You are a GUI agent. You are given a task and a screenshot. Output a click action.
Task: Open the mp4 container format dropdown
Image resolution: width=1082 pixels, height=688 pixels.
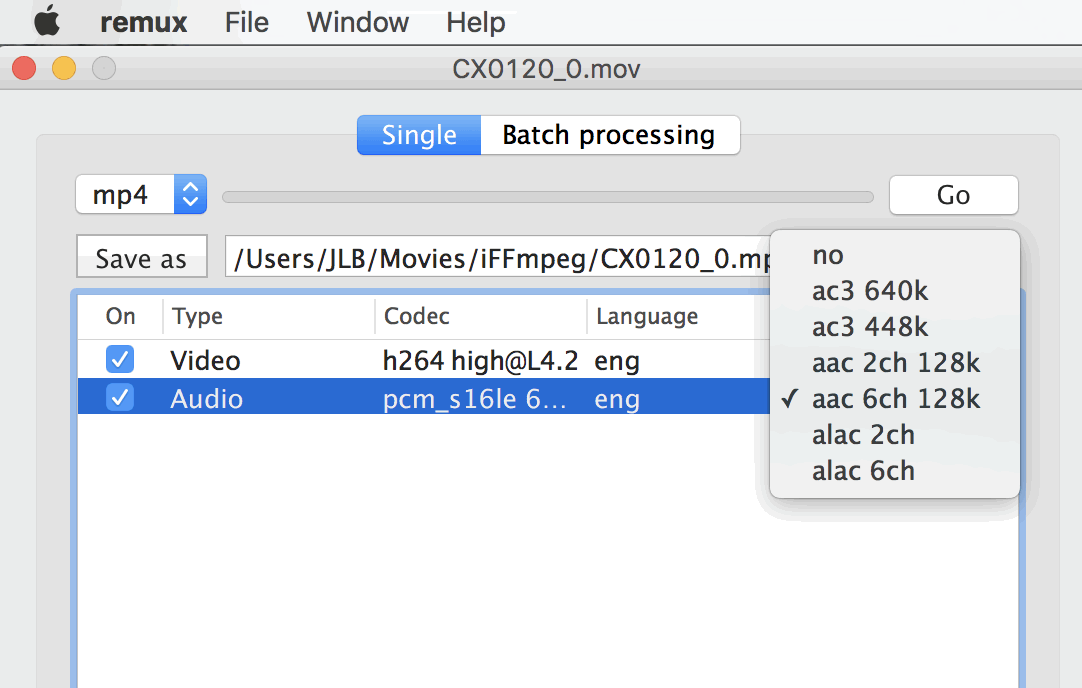pyautogui.click(x=141, y=195)
